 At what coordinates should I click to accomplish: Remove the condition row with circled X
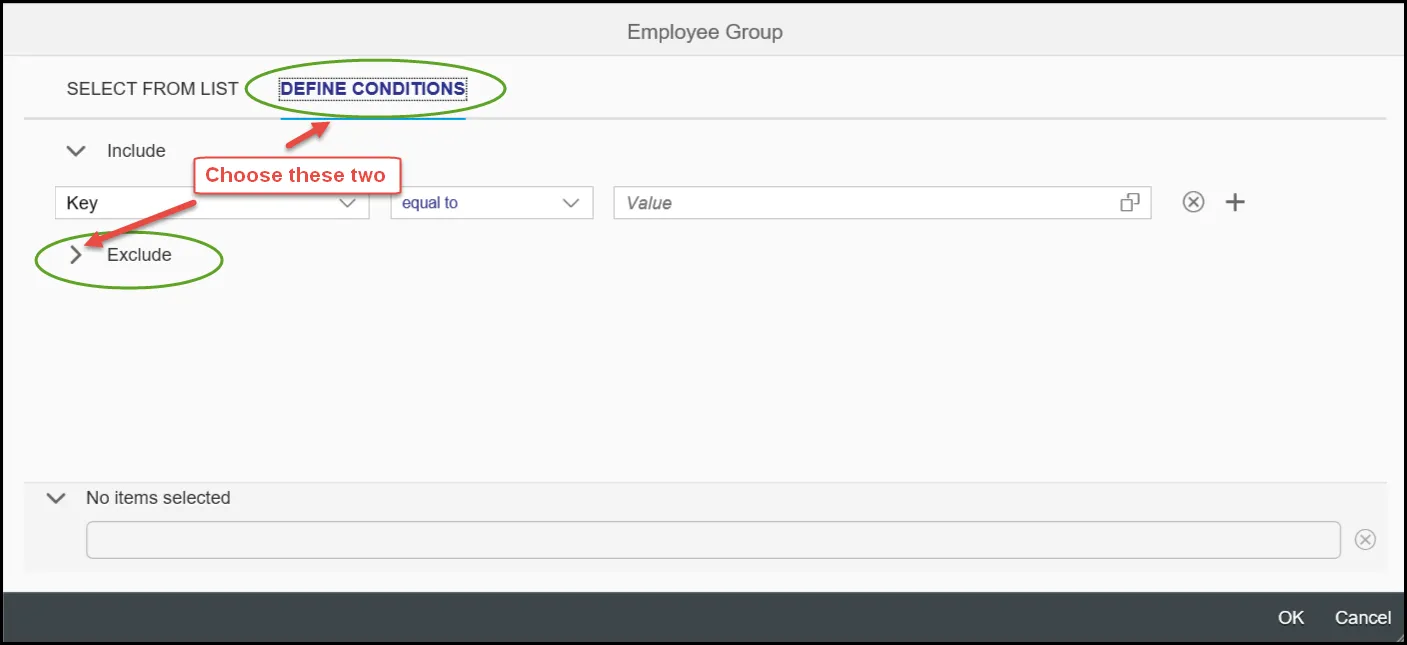(1193, 202)
